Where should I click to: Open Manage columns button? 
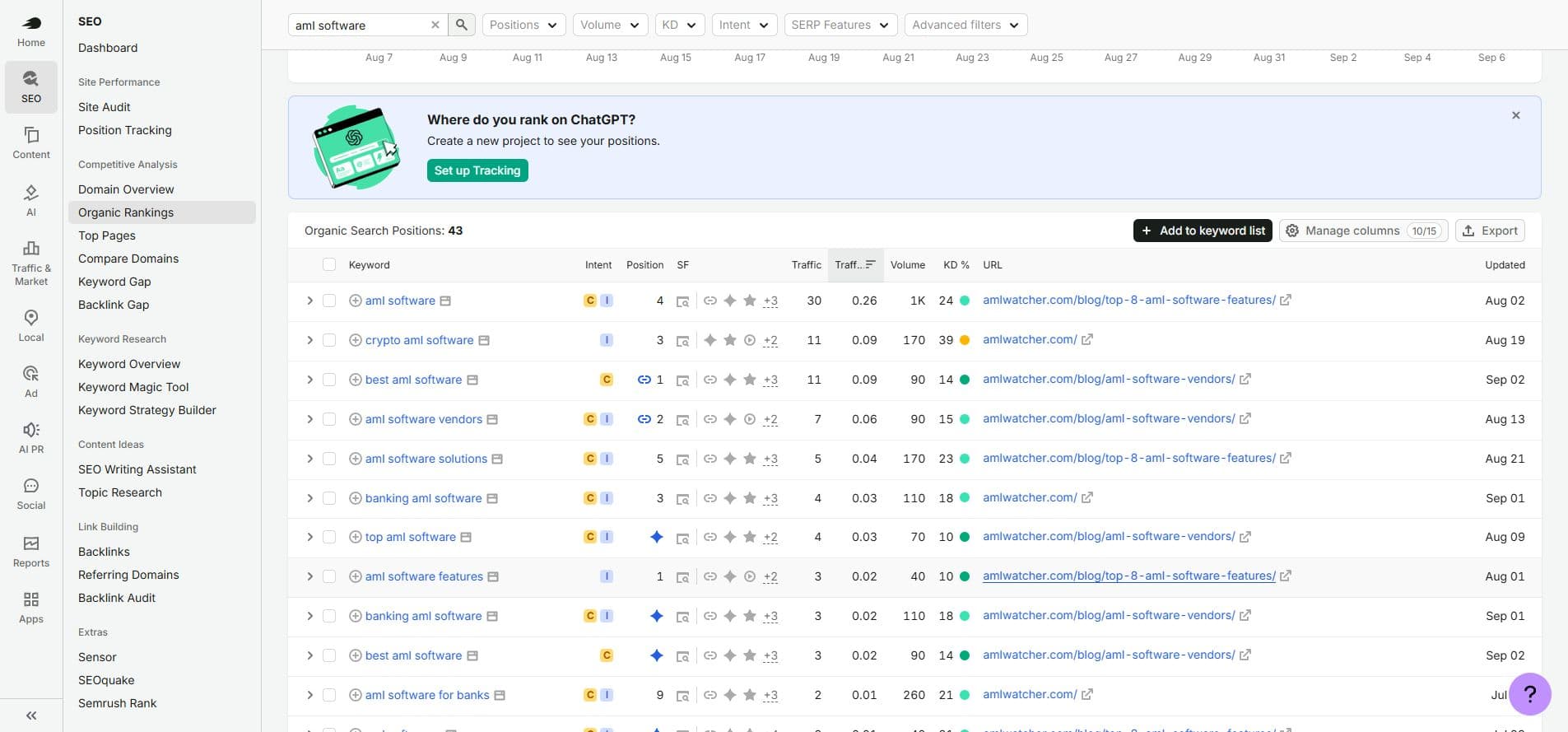point(1363,231)
